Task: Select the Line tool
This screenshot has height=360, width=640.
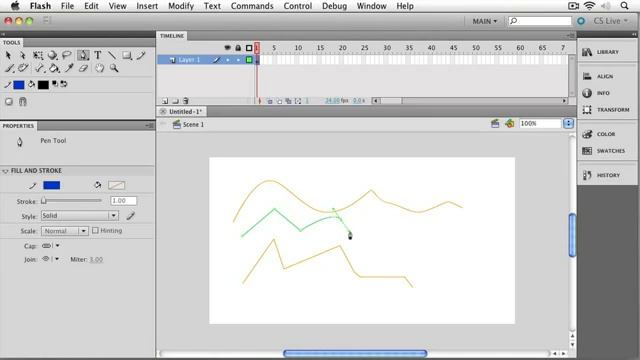Action: (x=112, y=55)
